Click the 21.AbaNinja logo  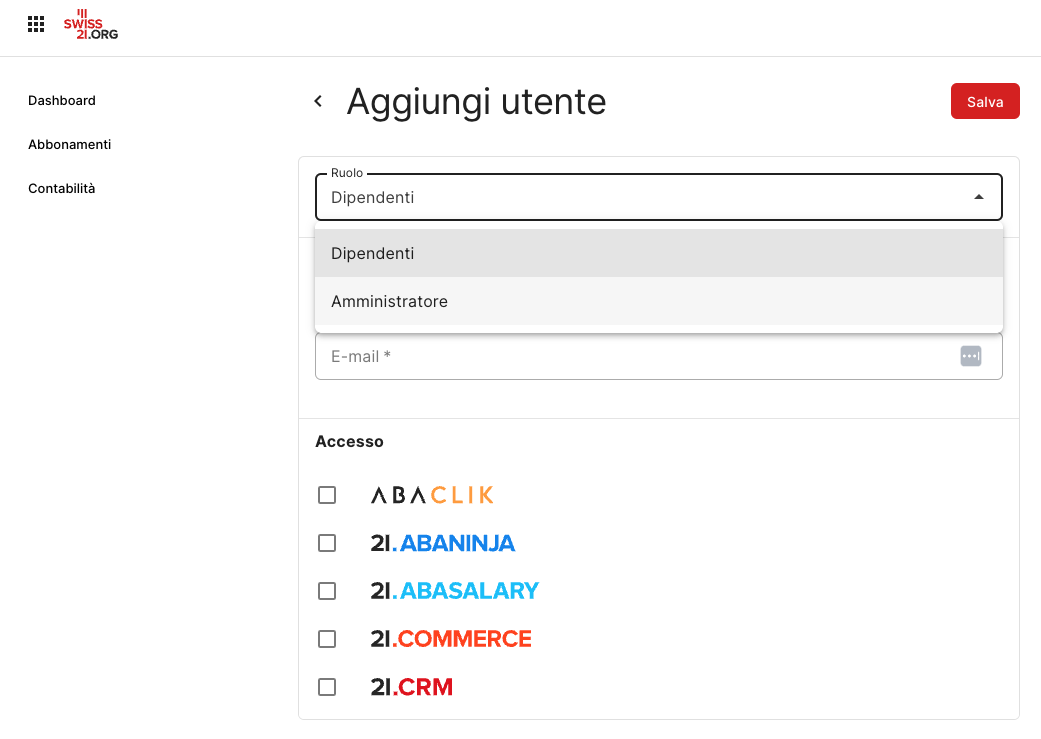442,543
